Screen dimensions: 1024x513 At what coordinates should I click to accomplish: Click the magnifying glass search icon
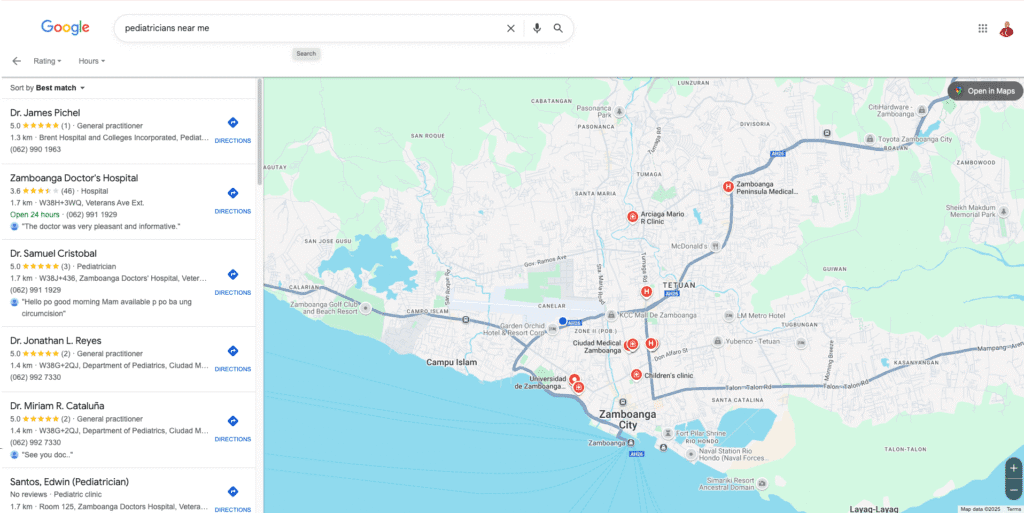(x=558, y=28)
